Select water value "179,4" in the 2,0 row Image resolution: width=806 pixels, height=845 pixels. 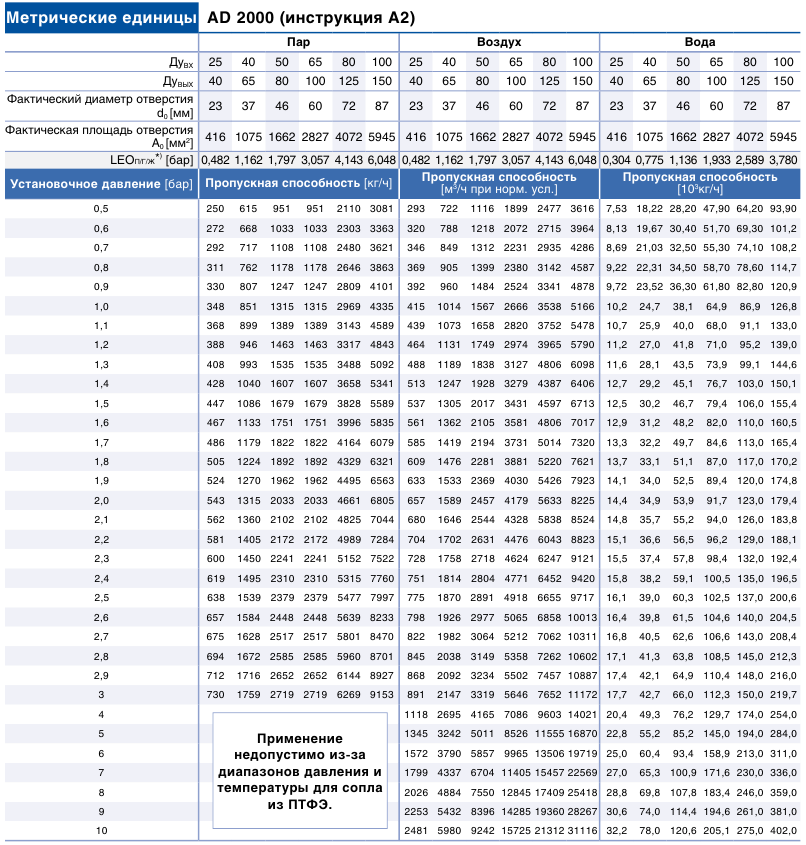pos(783,501)
